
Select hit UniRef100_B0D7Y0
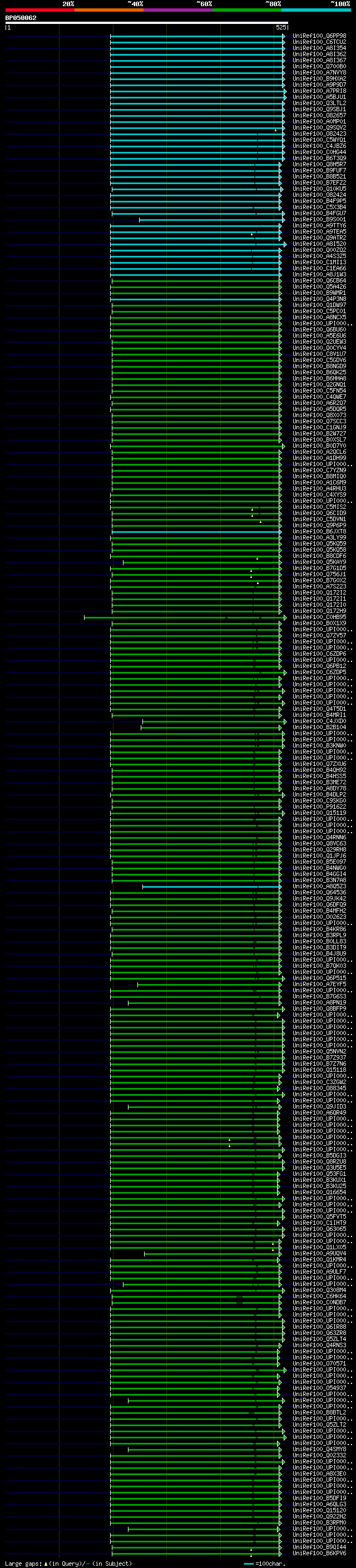[x=319, y=446]
